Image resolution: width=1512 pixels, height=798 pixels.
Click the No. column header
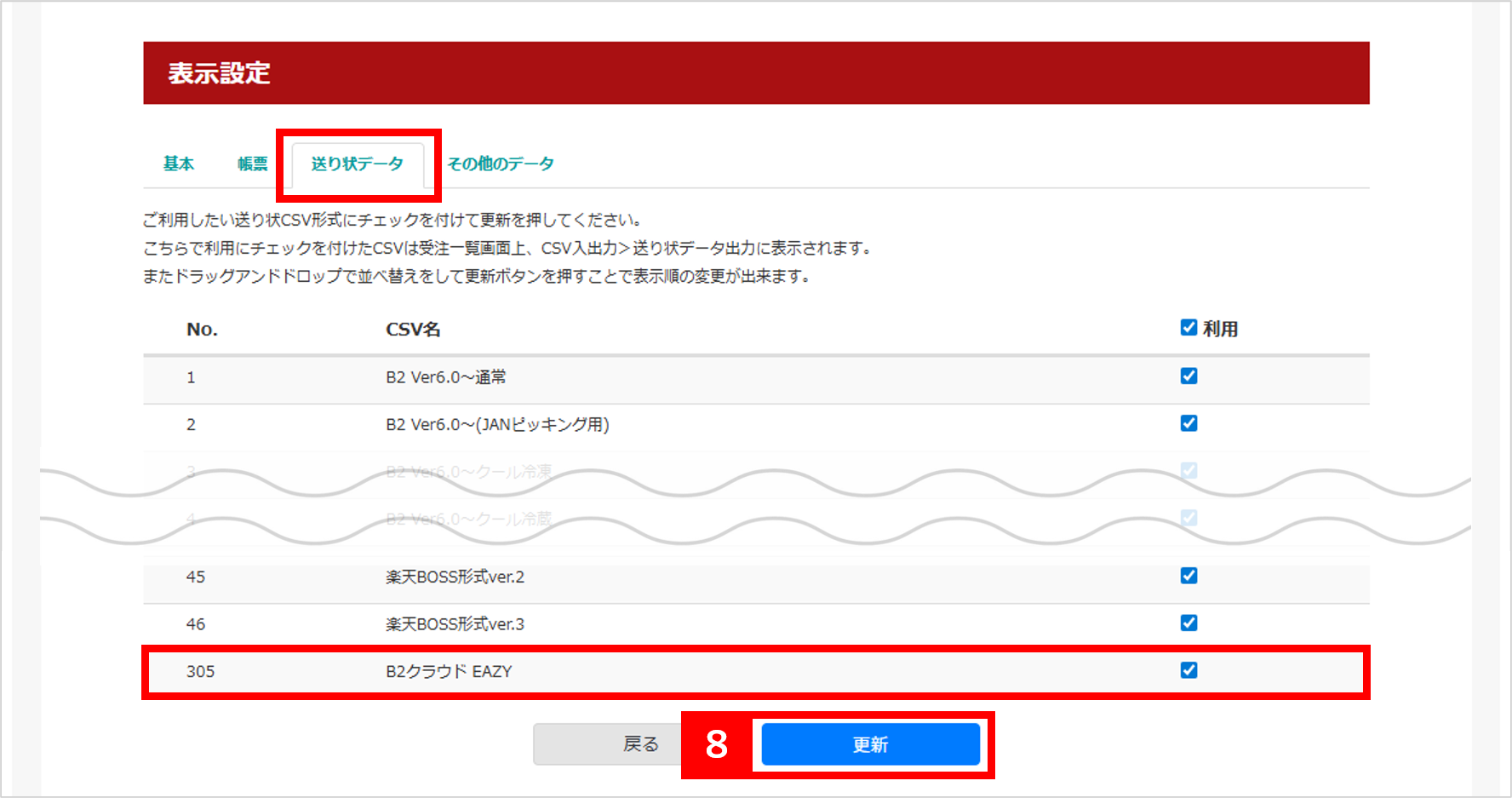(x=202, y=330)
